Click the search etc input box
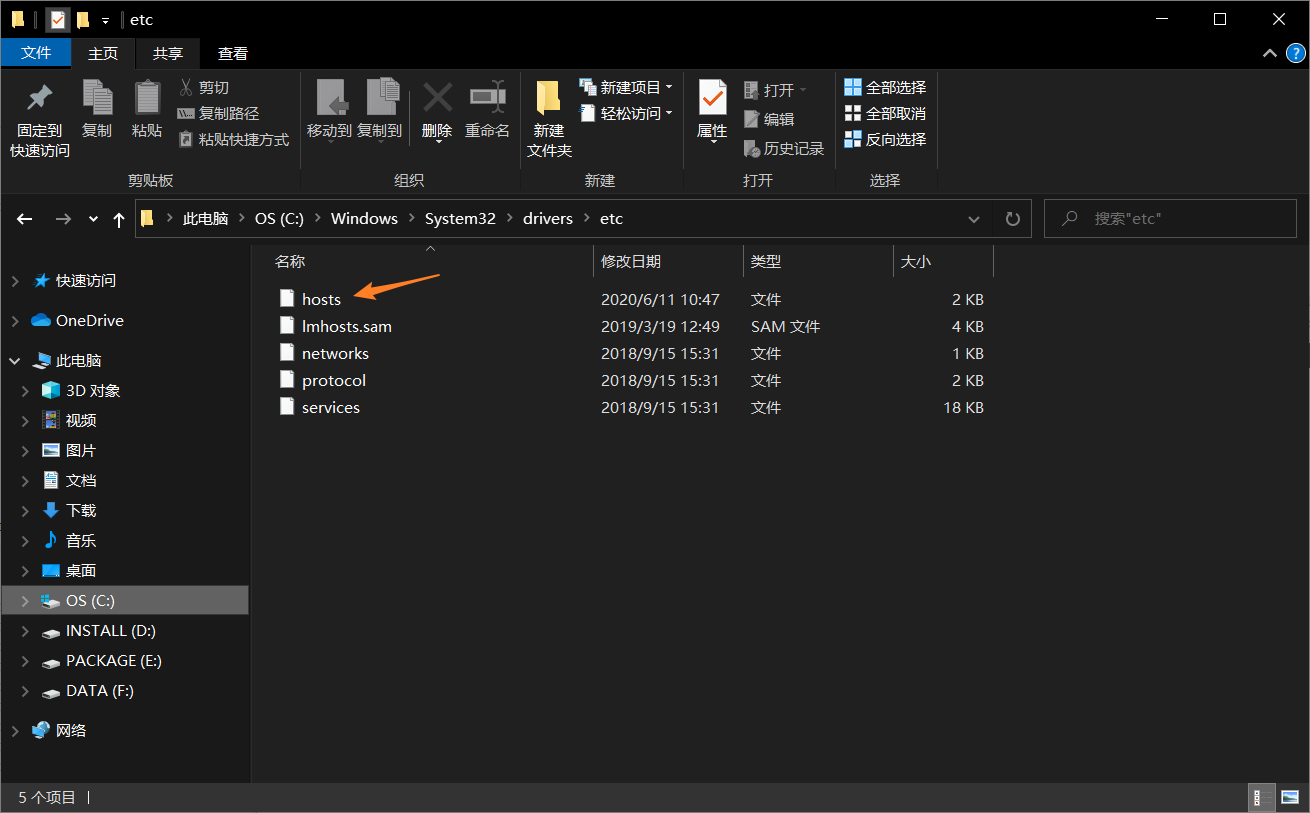The image size is (1310, 813). coord(1170,219)
